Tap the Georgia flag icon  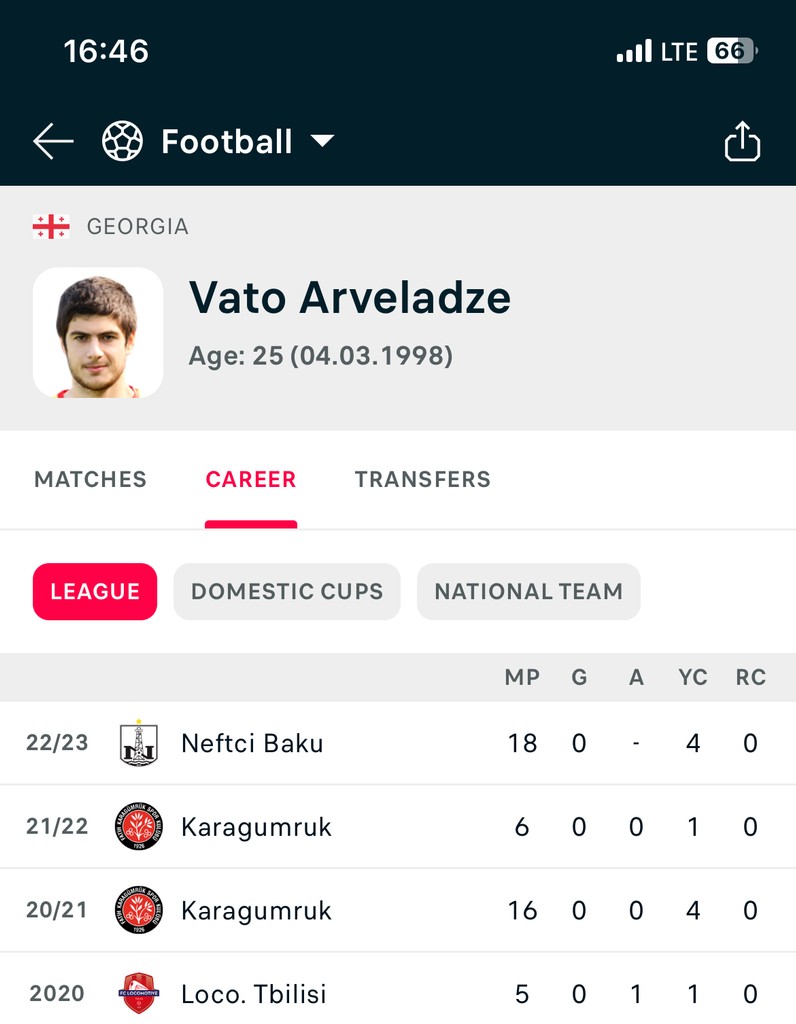point(51,227)
